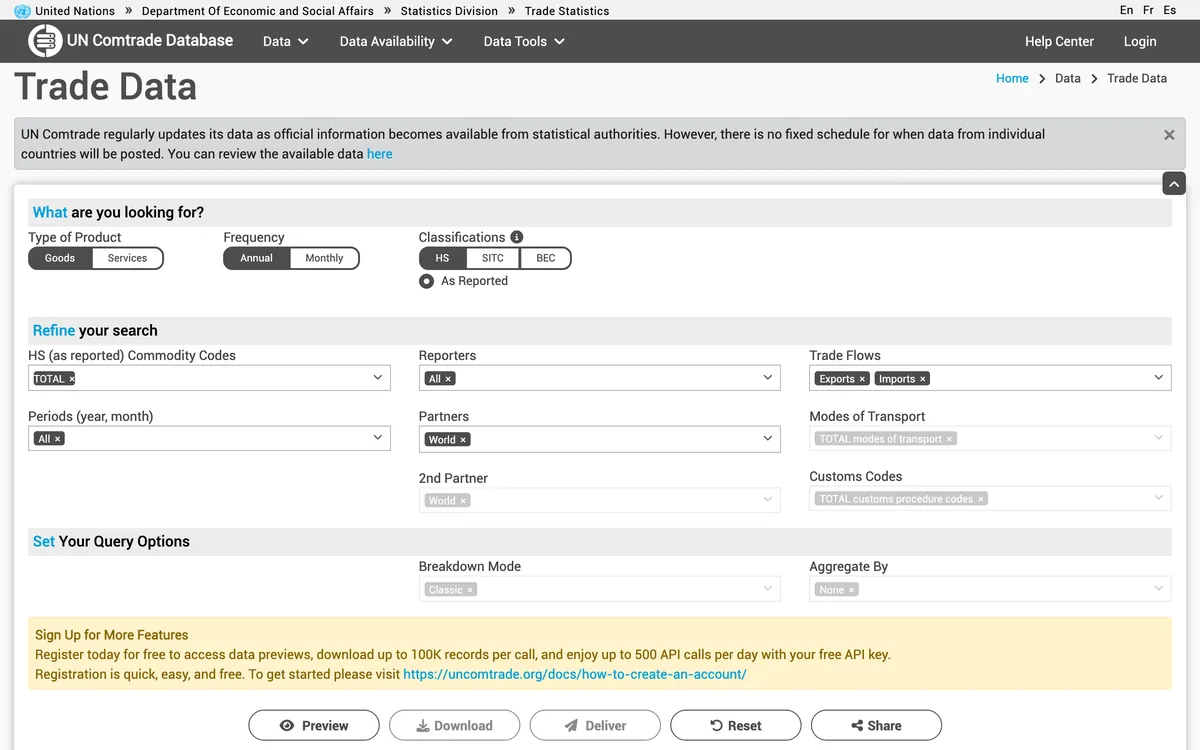Switch language to Es
This screenshot has width=1200, height=750.
(1170, 10)
